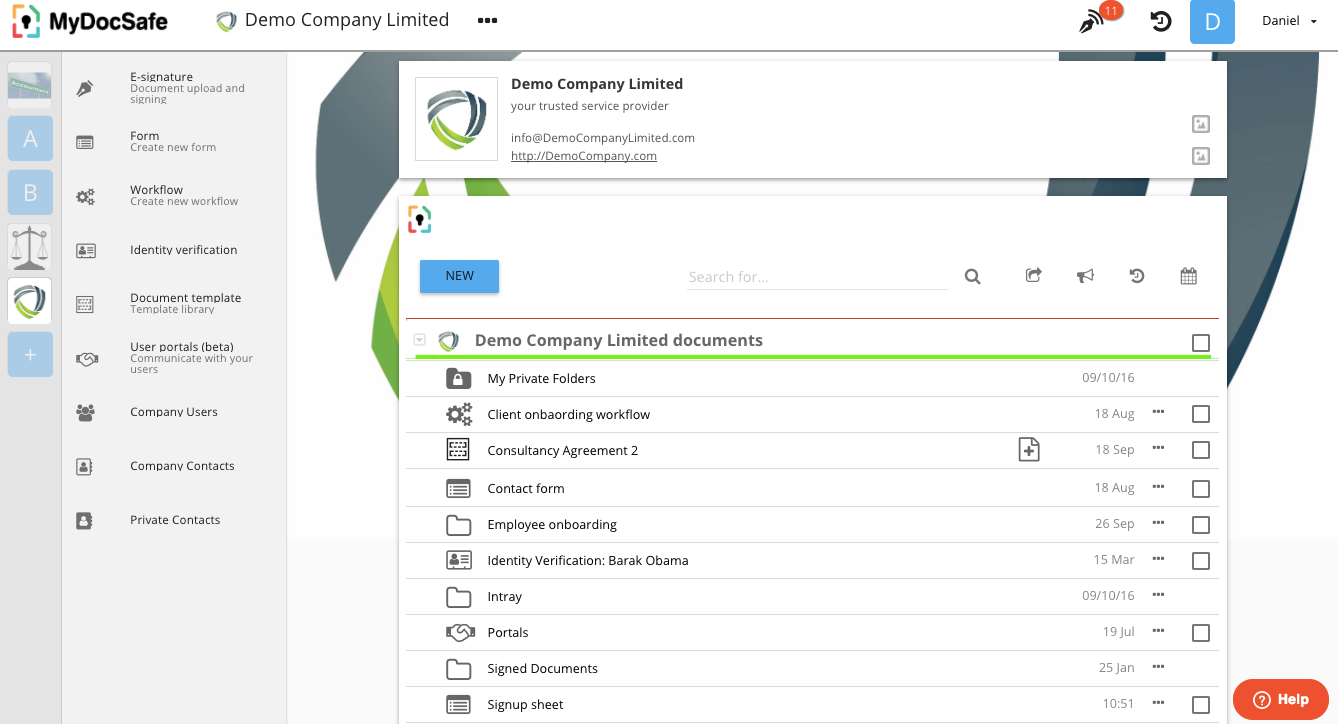Open options menu for Contact form
Viewport: 1338px width, 724px height.
(1158, 486)
